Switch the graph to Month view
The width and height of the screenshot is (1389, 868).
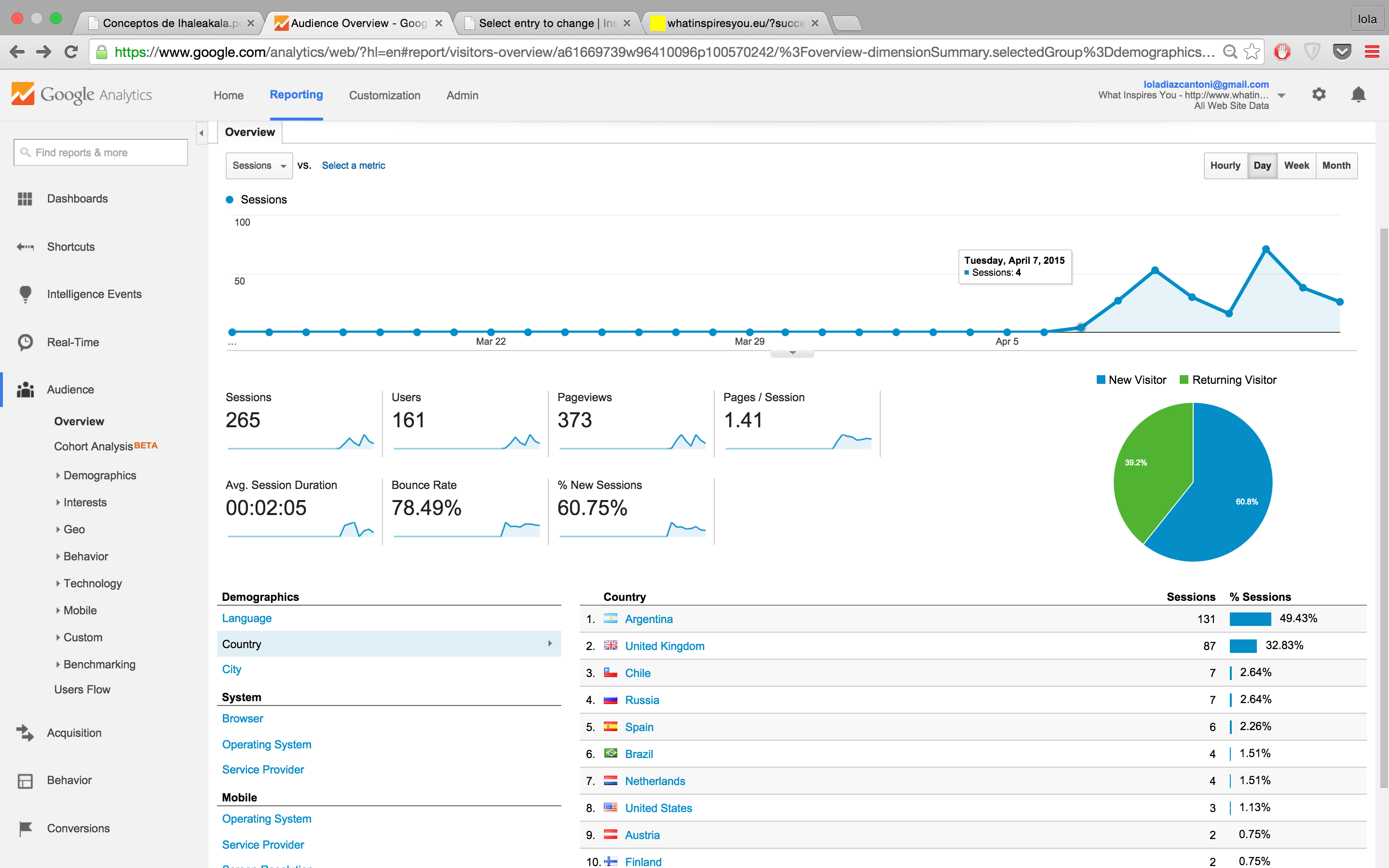[x=1336, y=165]
